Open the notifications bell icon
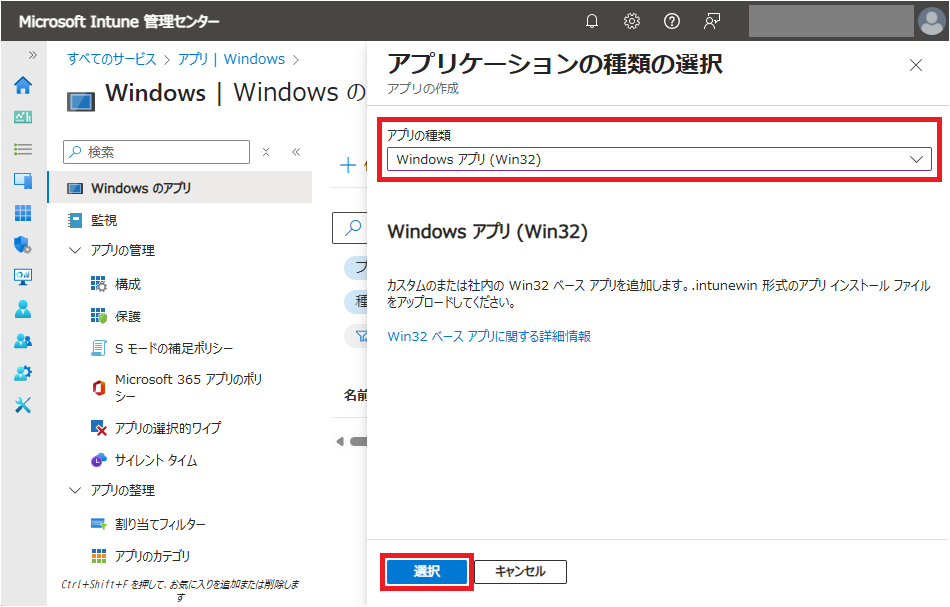 (x=592, y=21)
